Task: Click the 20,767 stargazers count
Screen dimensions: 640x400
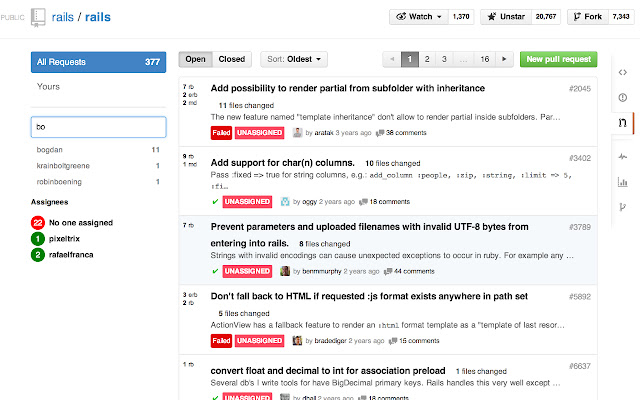Action: (x=546, y=17)
